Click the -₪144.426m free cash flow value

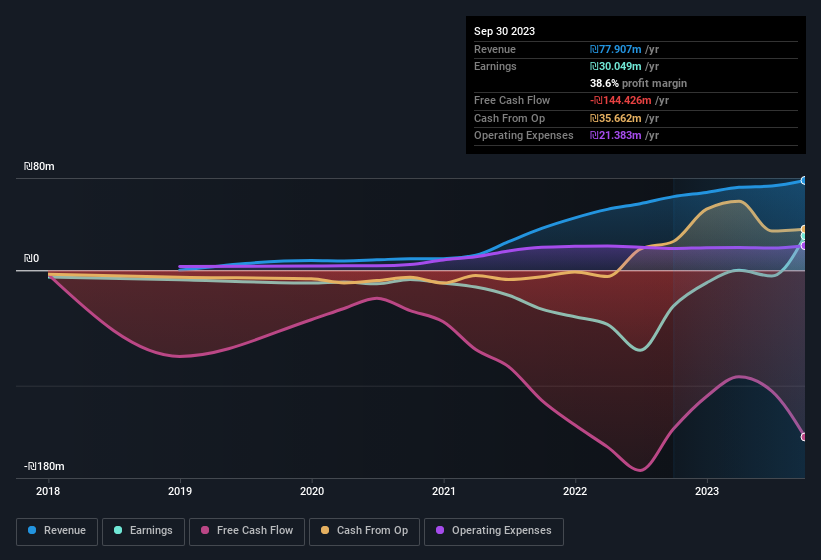pyautogui.click(x=620, y=100)
